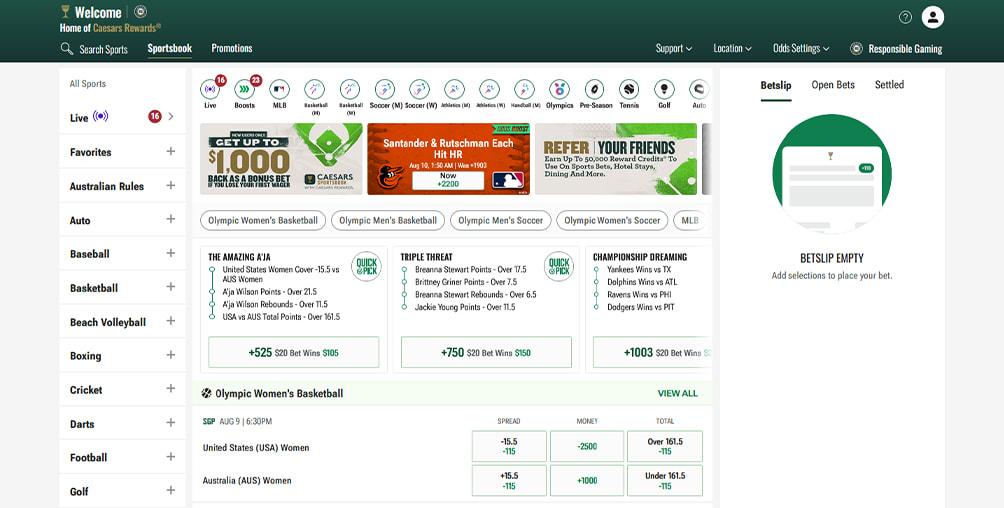This screenshot has width=1004, height=508.
Task: Click Quick Pick badge on Triple Threat
Action: [558, 266]
